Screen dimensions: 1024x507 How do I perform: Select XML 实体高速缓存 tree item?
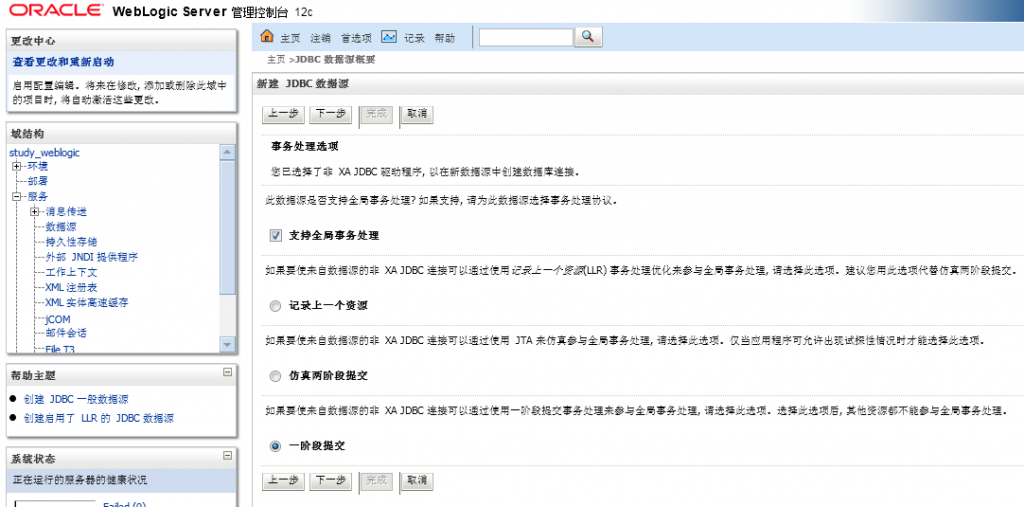pos(87,303)
